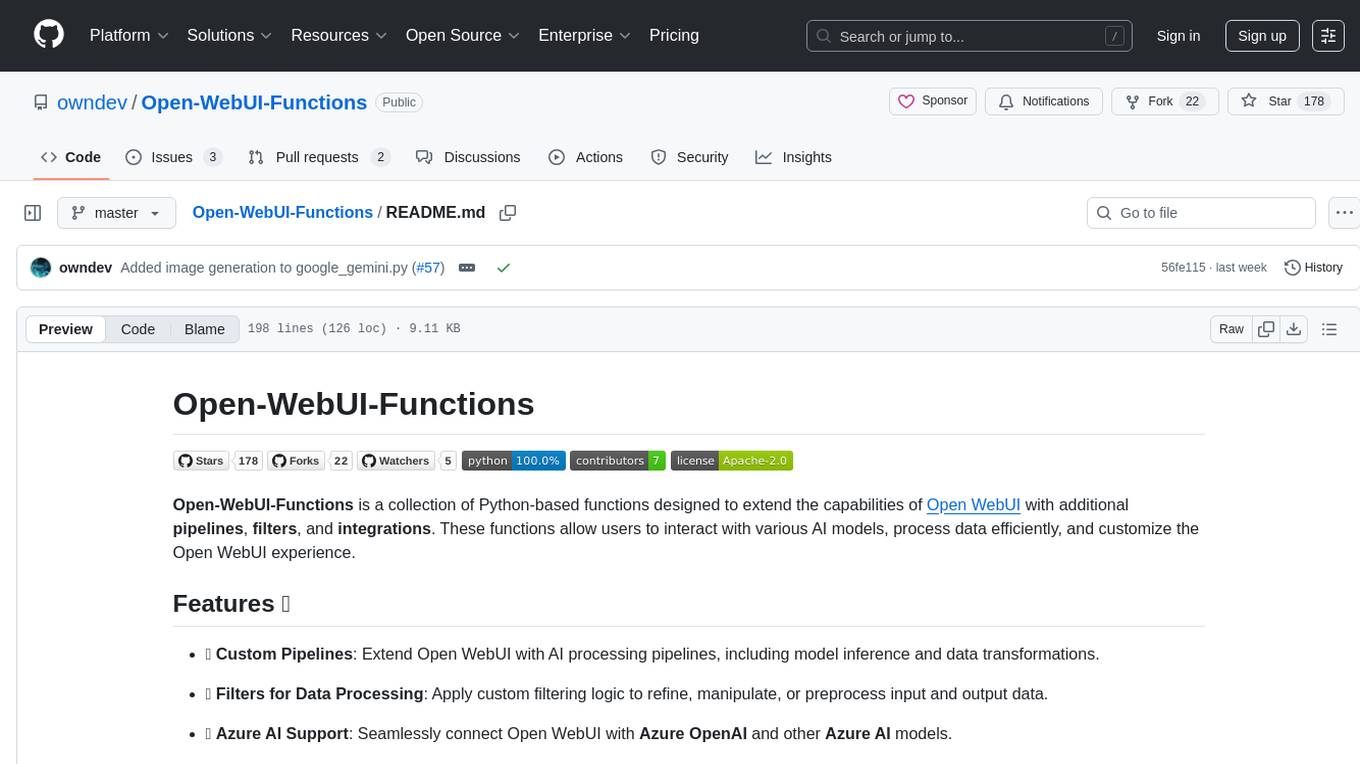Click the Notifications bell button

coord(1044,101)
